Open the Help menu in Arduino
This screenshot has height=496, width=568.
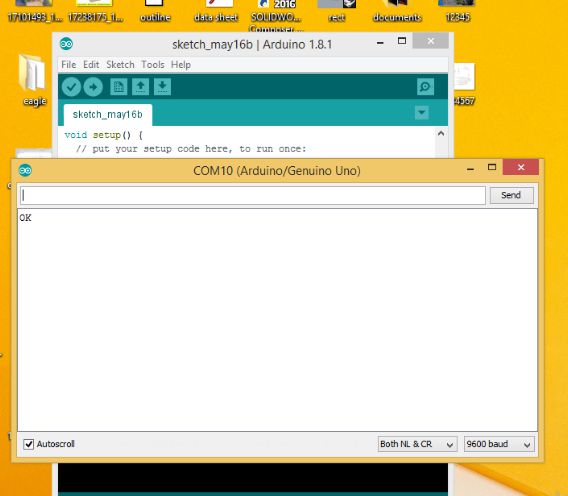[181, 64]
